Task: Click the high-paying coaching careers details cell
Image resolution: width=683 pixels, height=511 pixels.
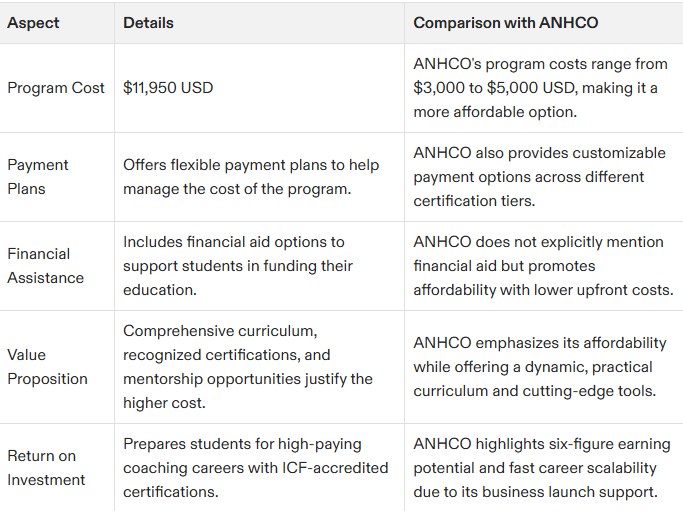Action: (255, 468)
